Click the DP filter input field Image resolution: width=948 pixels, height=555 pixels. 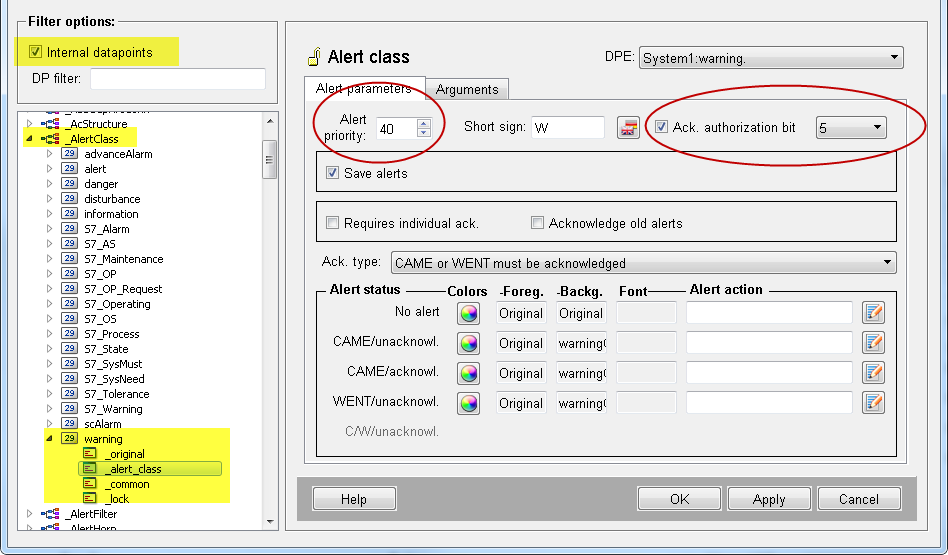point(178,79)
